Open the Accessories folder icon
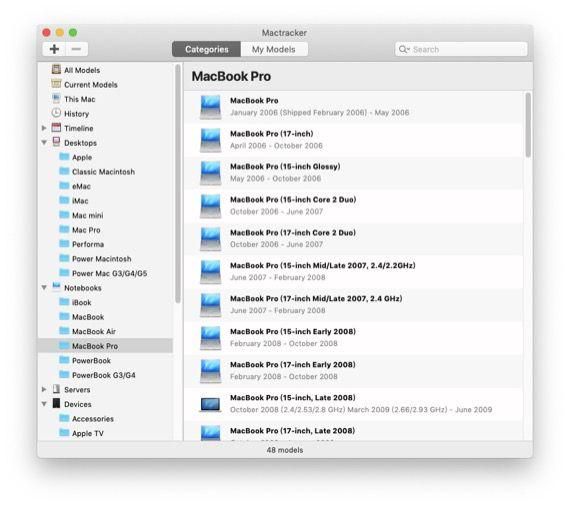This screenshot has height=507, width=570. coord(64,418)
